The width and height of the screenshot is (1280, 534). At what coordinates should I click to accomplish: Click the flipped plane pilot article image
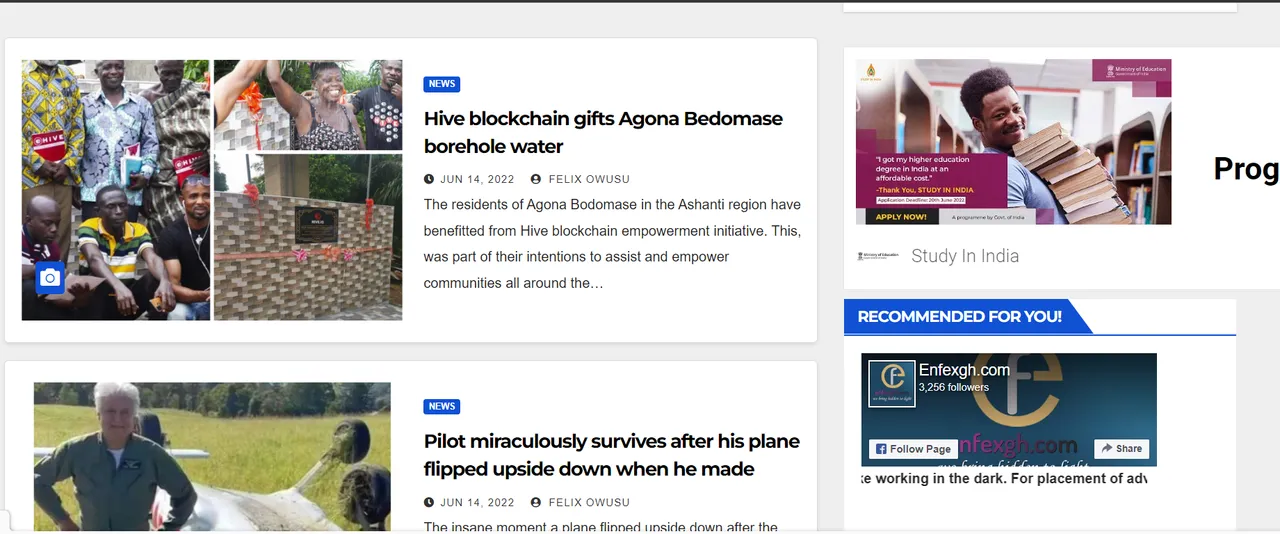point(212,456)
